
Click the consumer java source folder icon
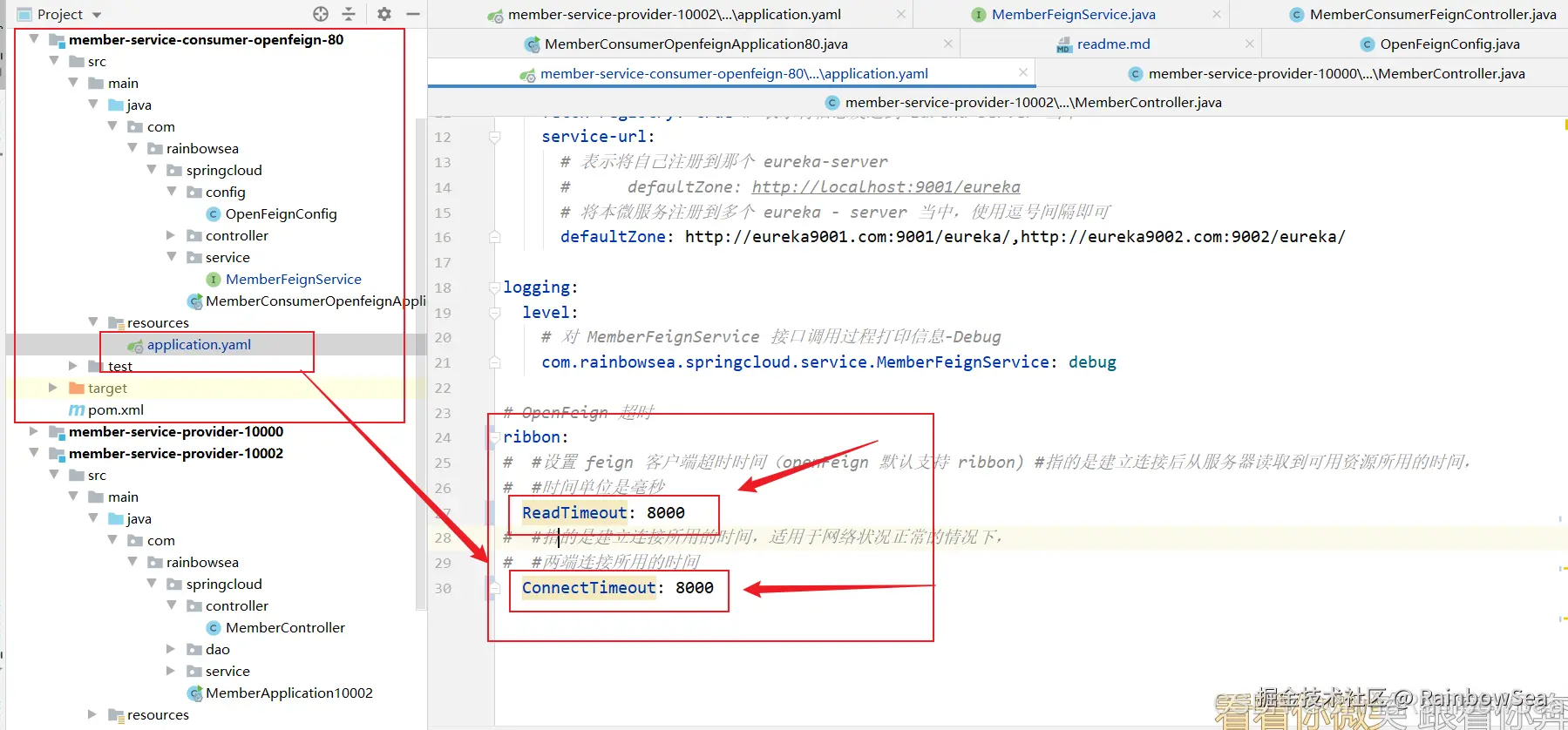(x=116, y=105)
